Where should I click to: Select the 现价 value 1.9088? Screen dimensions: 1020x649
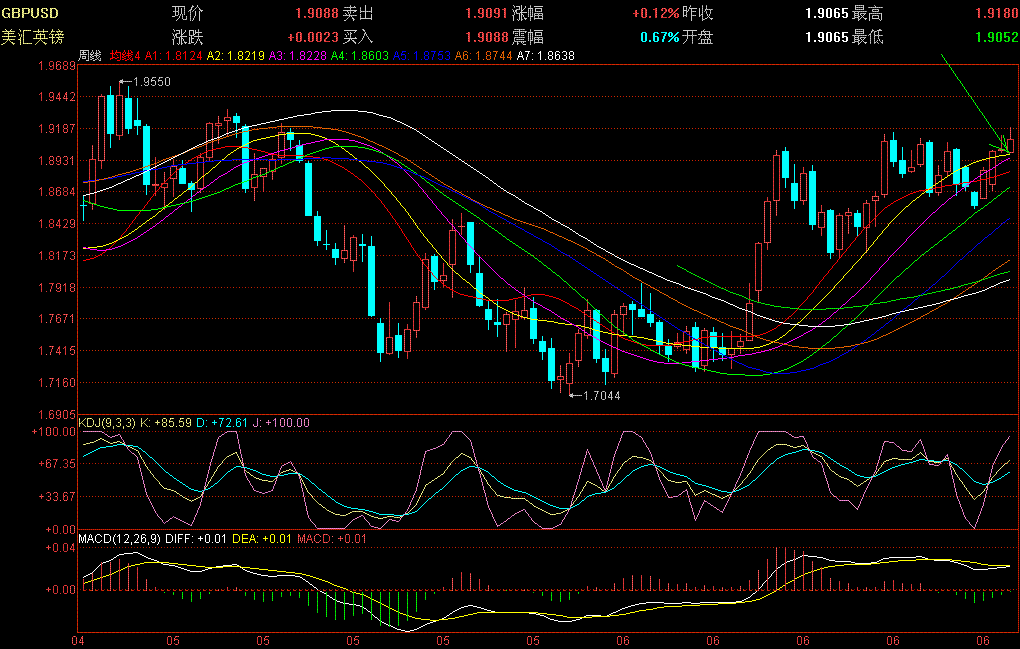317,13
